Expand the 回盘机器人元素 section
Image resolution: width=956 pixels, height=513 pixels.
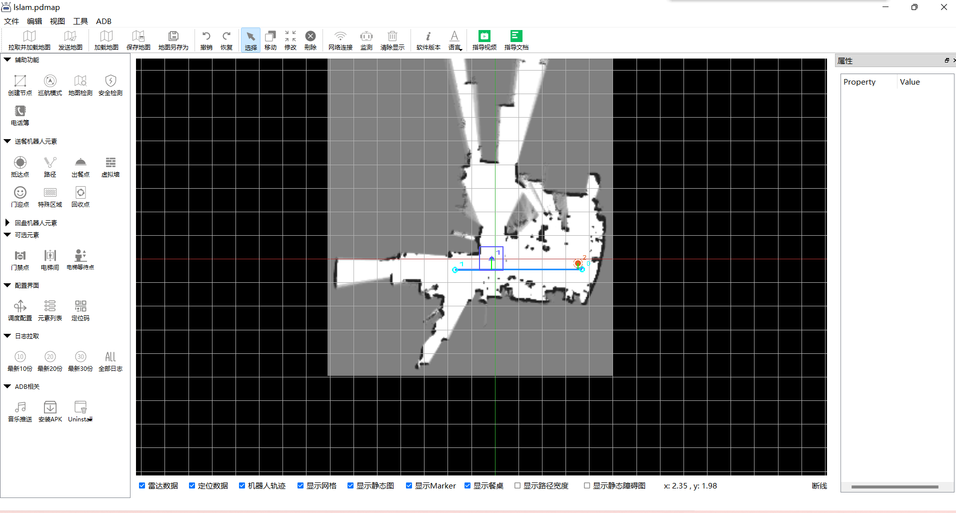tap(8, 223)
